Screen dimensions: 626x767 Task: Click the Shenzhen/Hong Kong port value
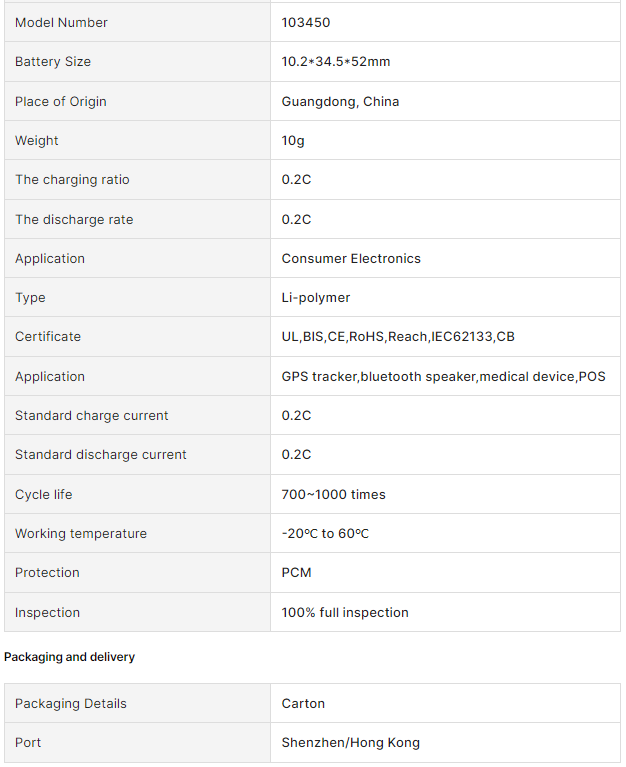350,743
